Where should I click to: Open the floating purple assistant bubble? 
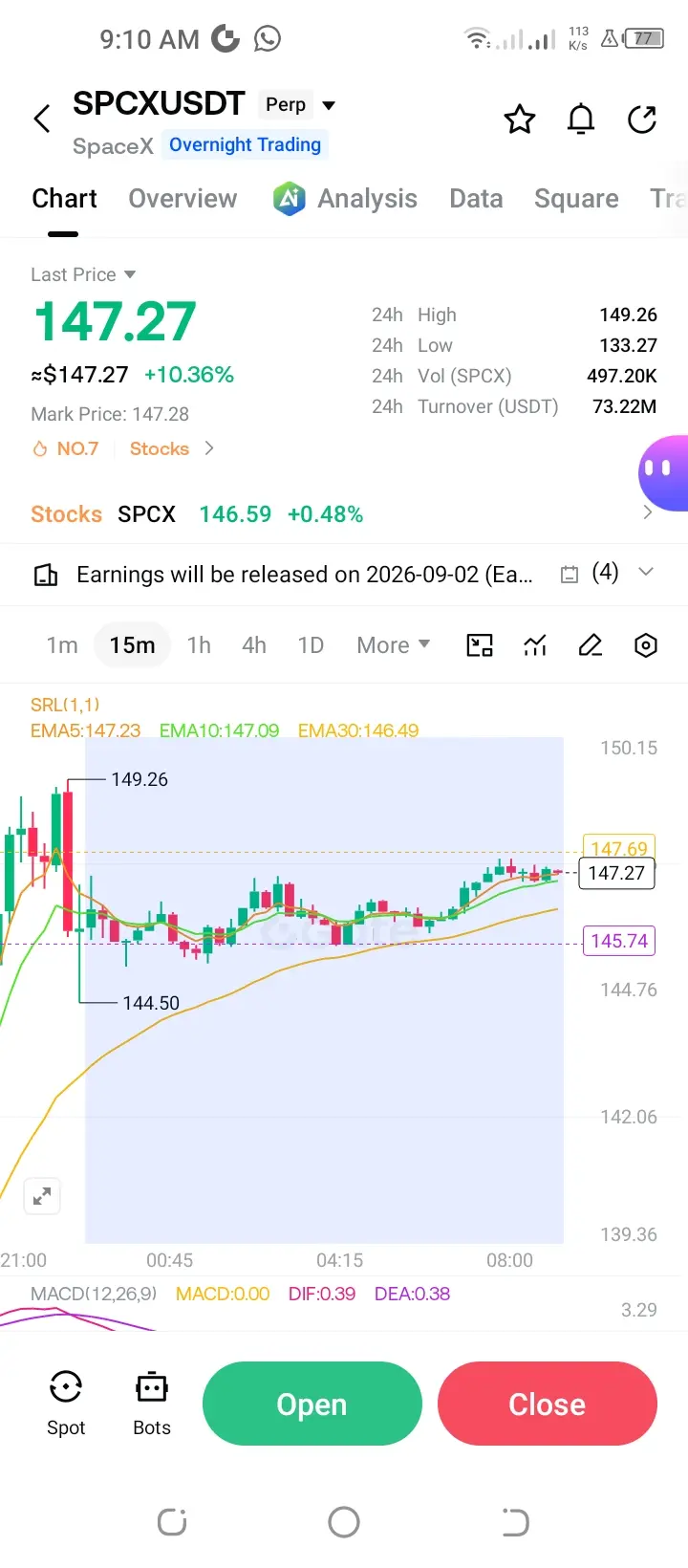(663, 473)
